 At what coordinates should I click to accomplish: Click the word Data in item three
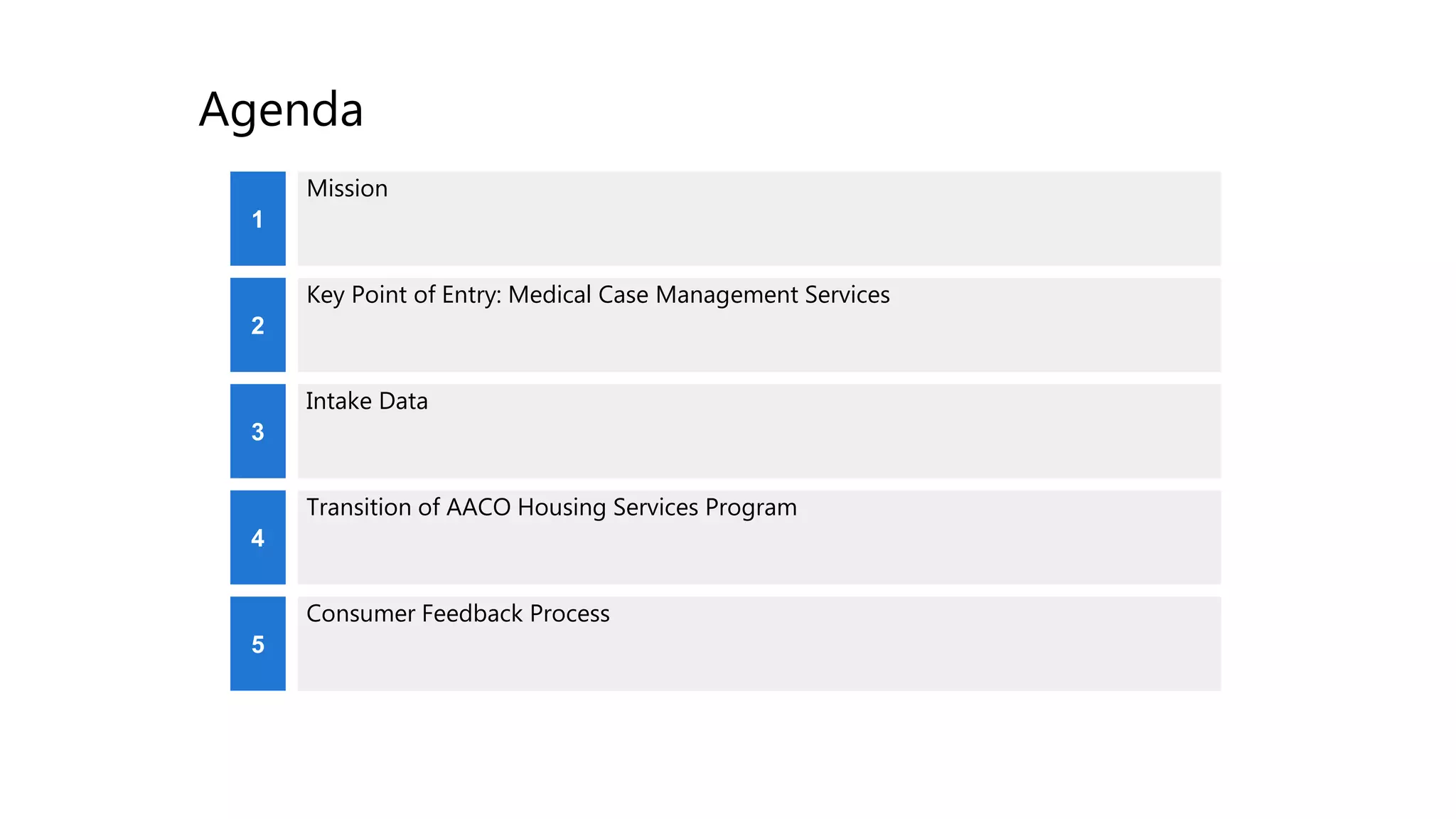(x=403, y=401)
